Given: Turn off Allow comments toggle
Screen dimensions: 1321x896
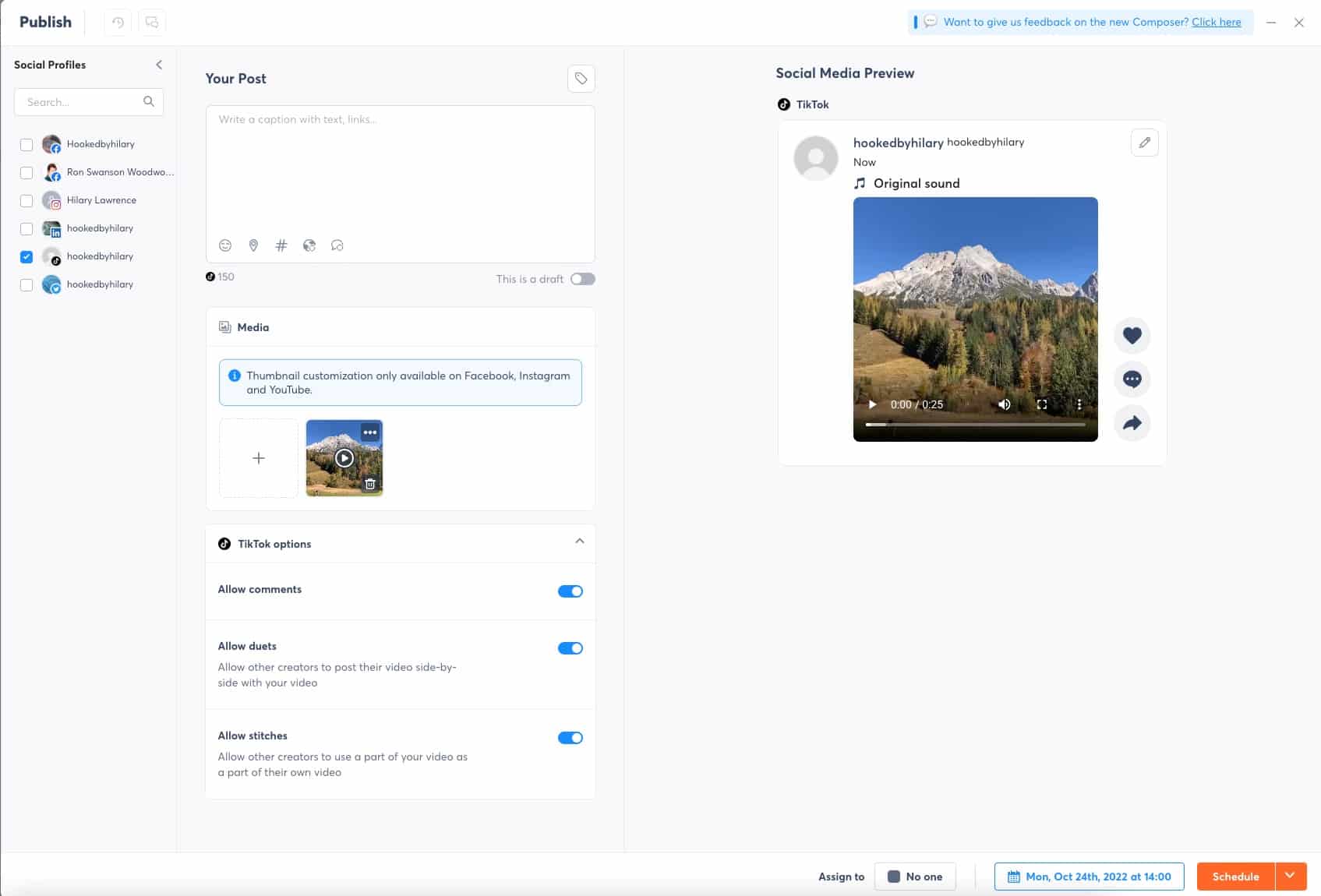Looking at the screenshot, I should tap(570, 591).
